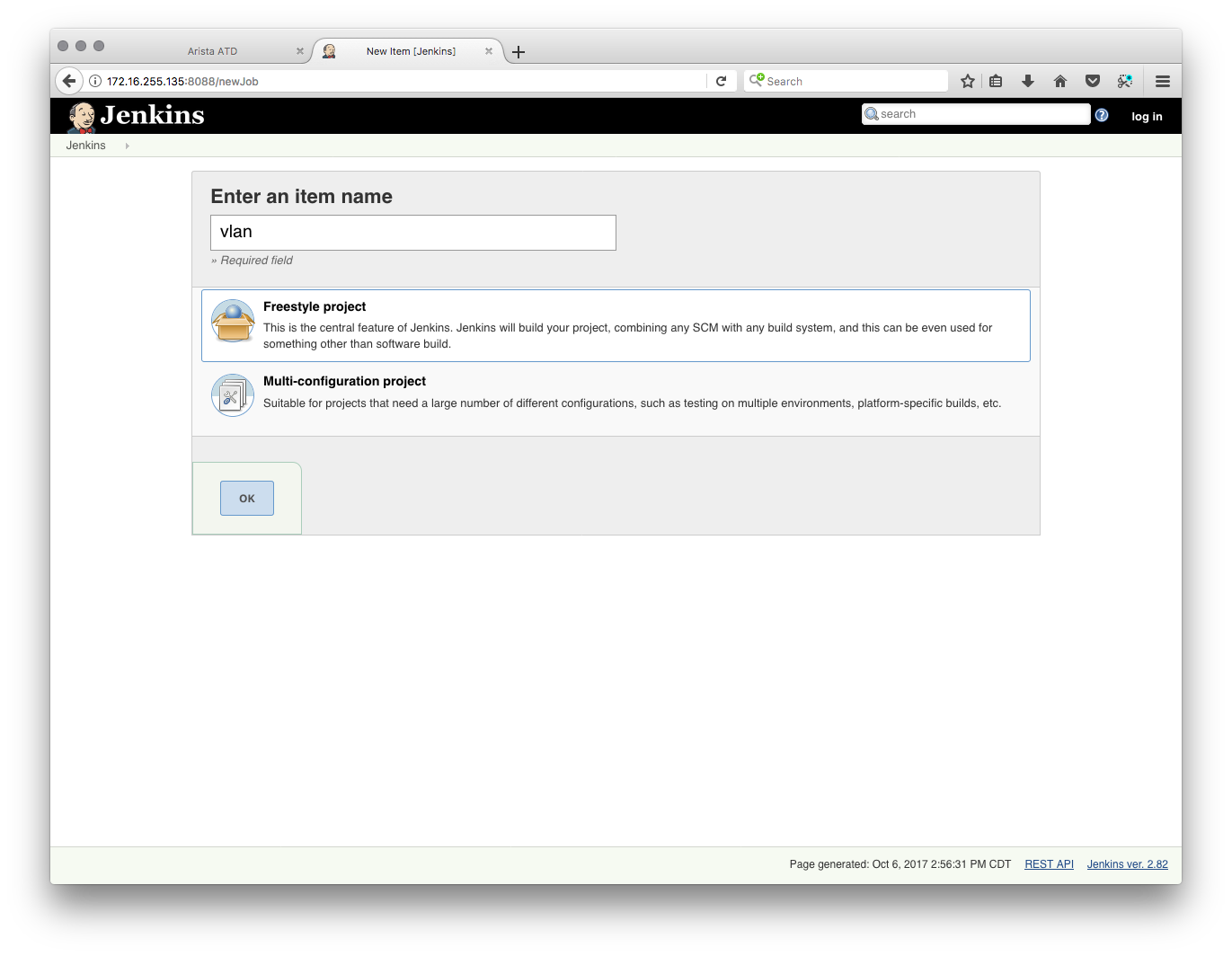Expand the Jenkins breadcrumb arrow
Screen dimensions: 1232x956
tap(128, 146)
